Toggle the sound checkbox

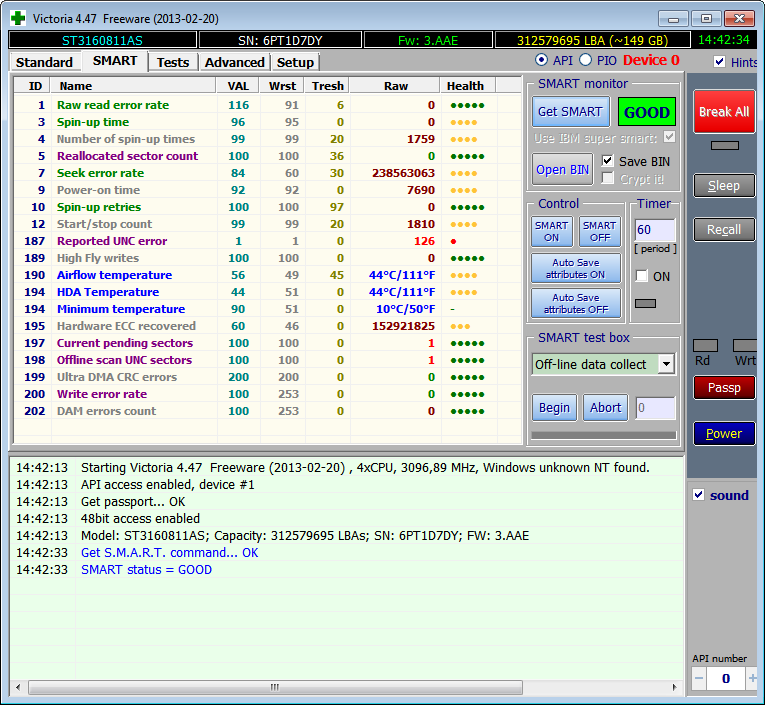[699, 495]
